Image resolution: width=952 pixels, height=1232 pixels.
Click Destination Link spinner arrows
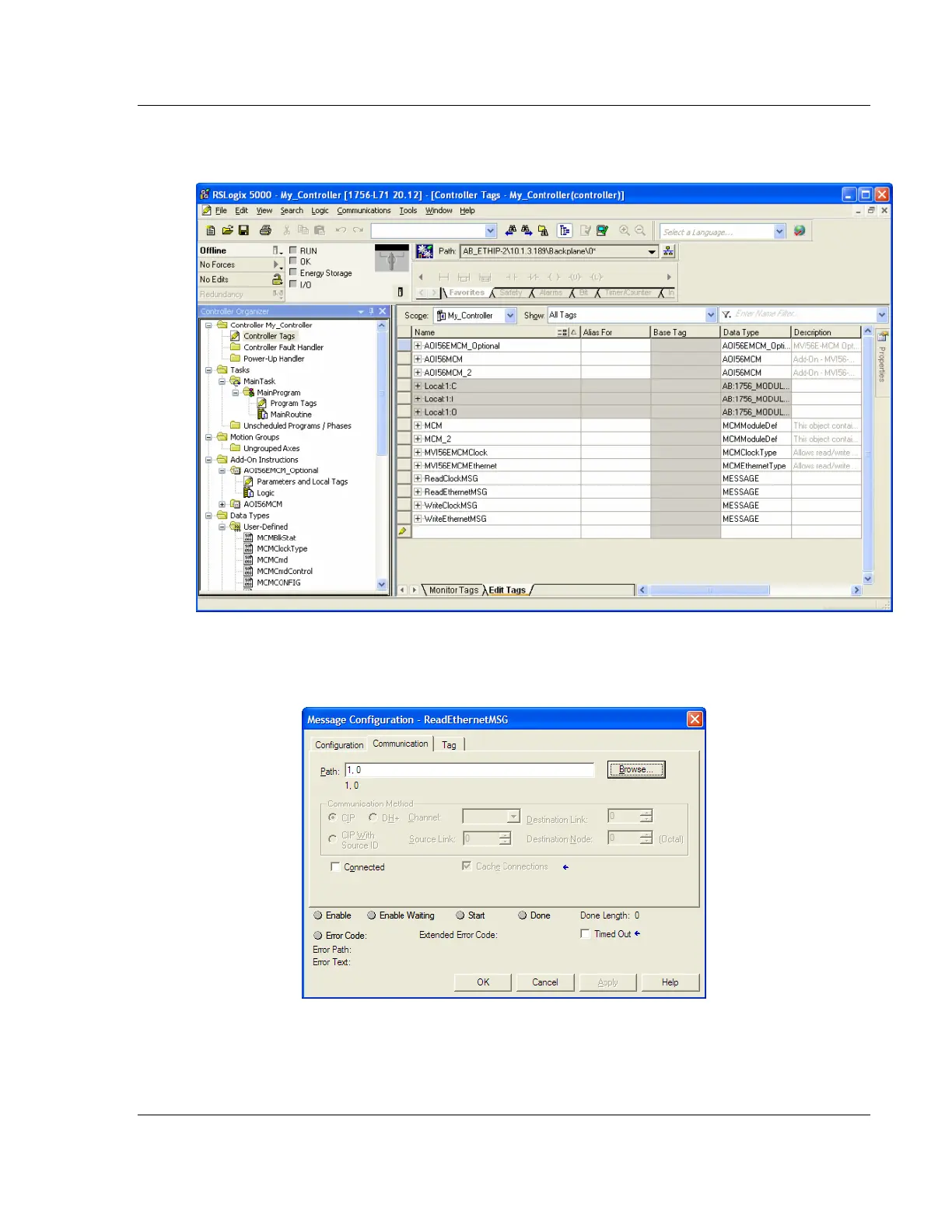[x=646, y=816]
